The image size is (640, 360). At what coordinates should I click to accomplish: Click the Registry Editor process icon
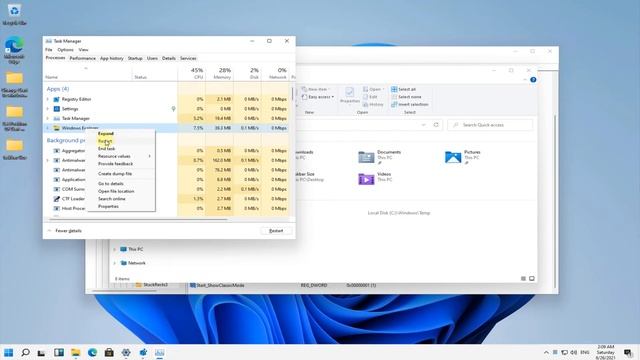click(57, 99)
